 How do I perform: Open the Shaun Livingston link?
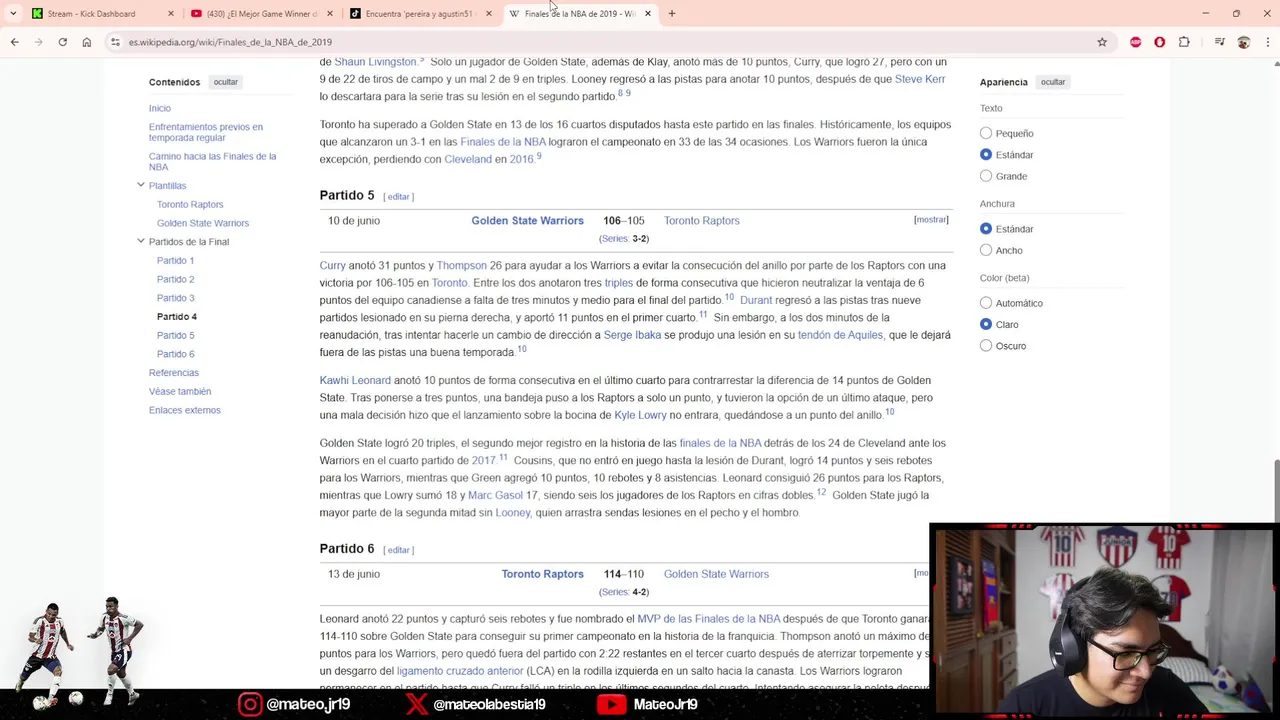tap(376, 62)
